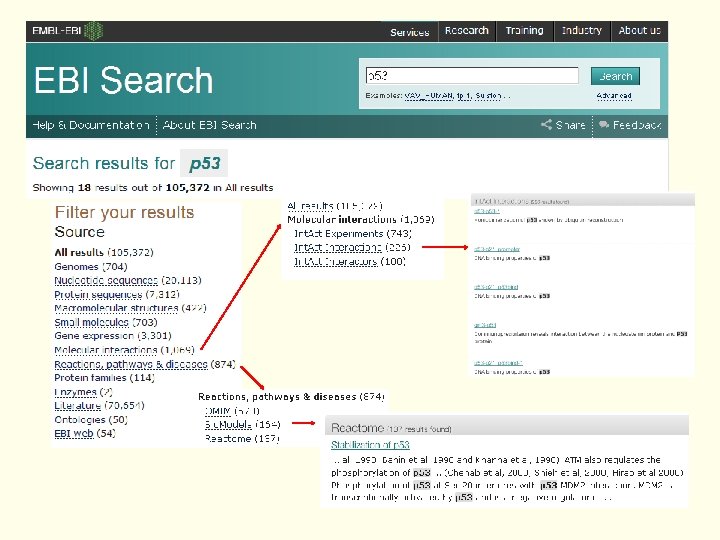Filter by Protein families (114)
The width and height of the screenshot is (720, 540).
(x=104, y=378)
